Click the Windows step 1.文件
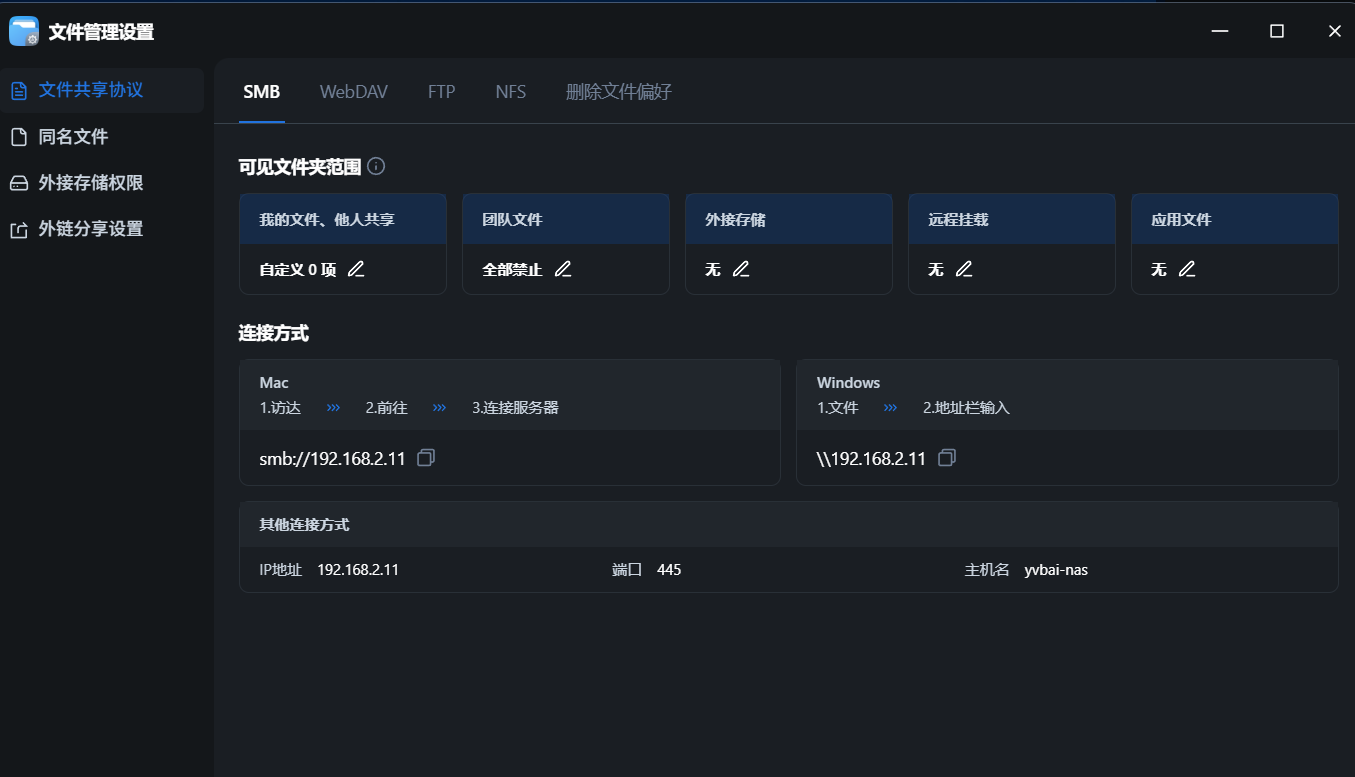The image size is (1355, 777). point(838,408)
